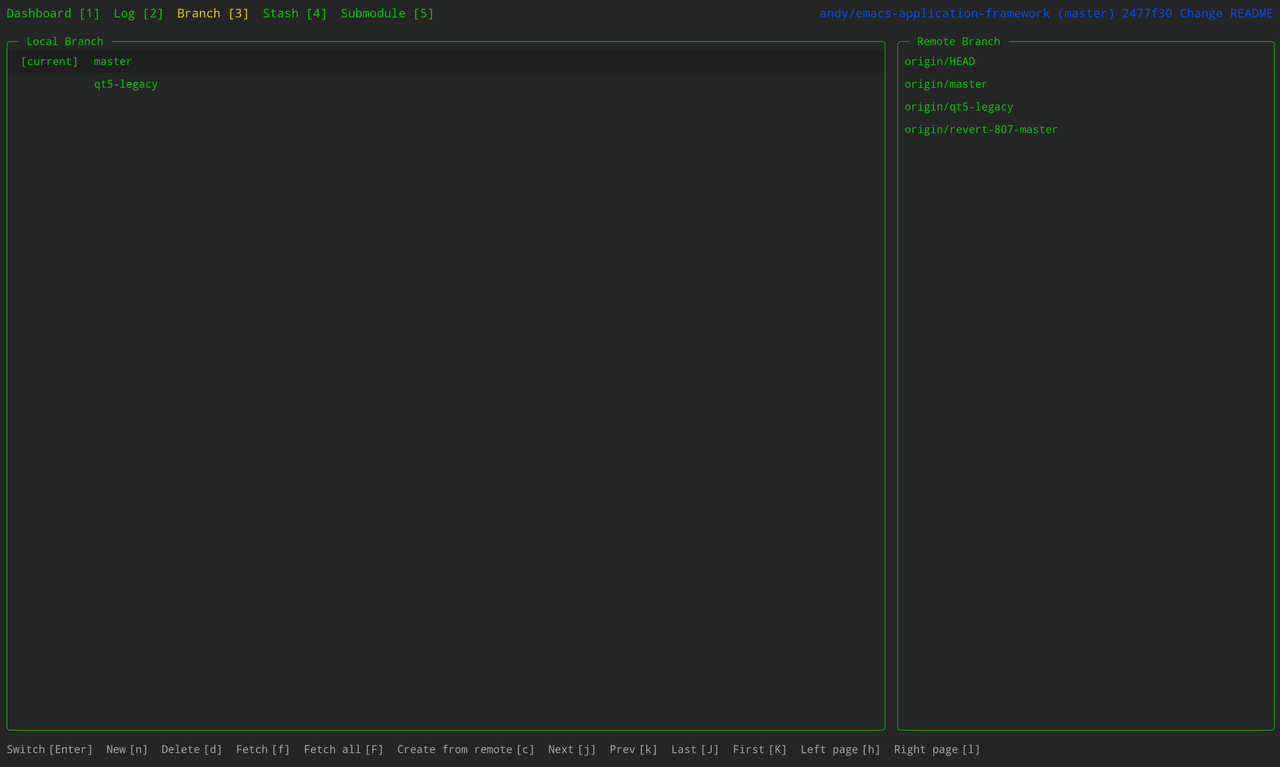Click the Local Branch panel title
1280x767 pixels.
pyautogui.click(x=65, y=42)
